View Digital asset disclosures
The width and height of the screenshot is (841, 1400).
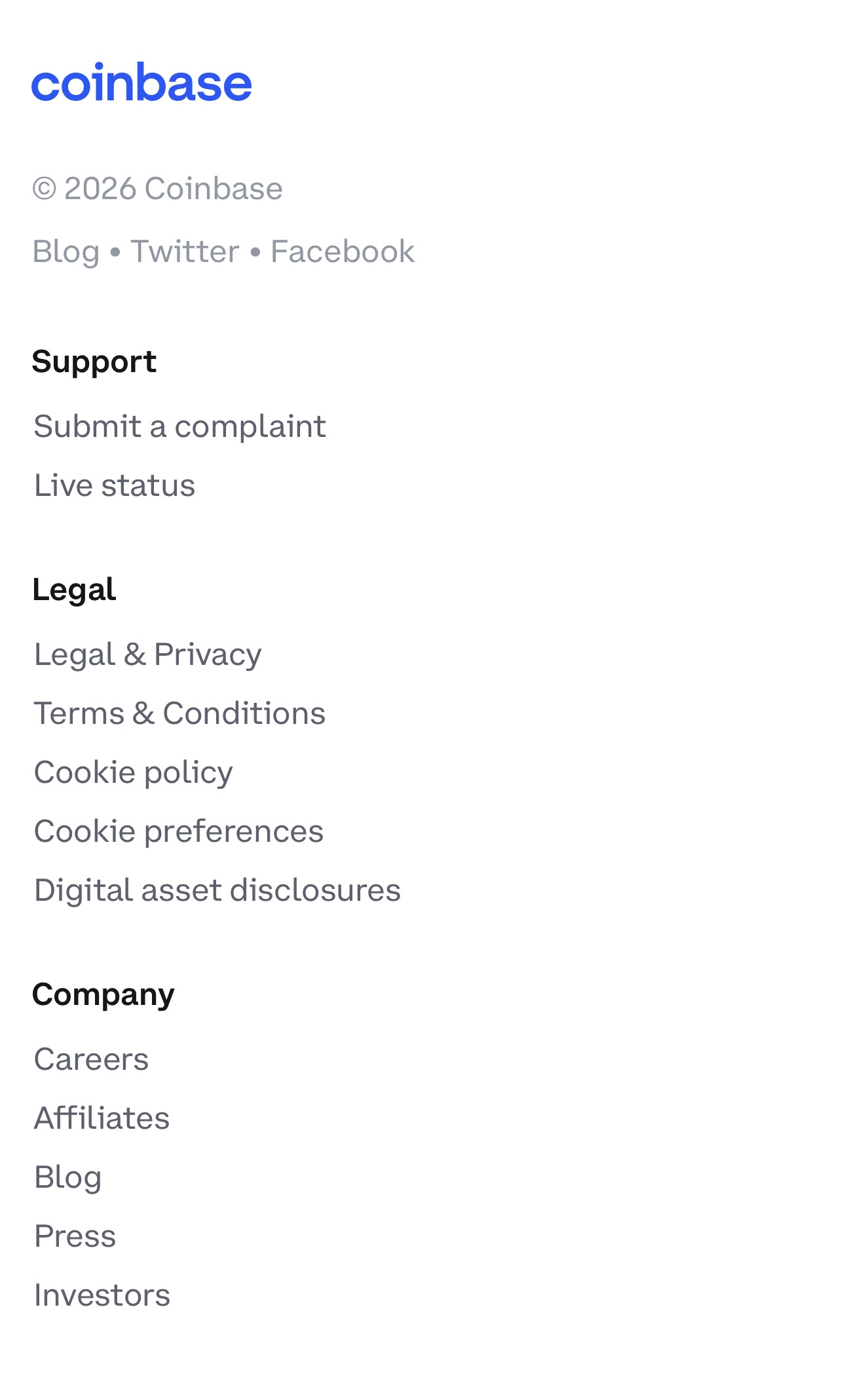[x=217, y=890]
